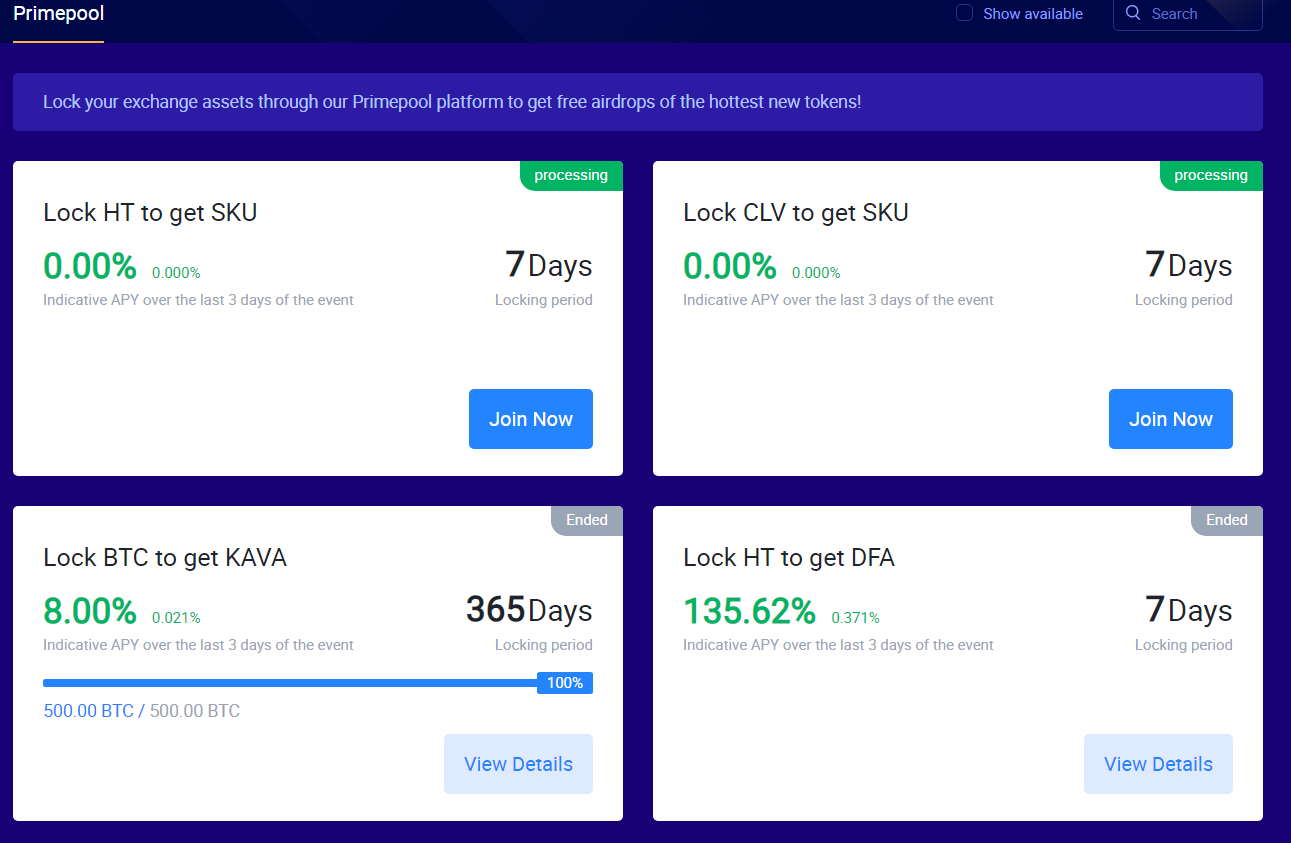
Task: Click the Ended badge on BTC KAVA card
Action: (x=587, y=521)
